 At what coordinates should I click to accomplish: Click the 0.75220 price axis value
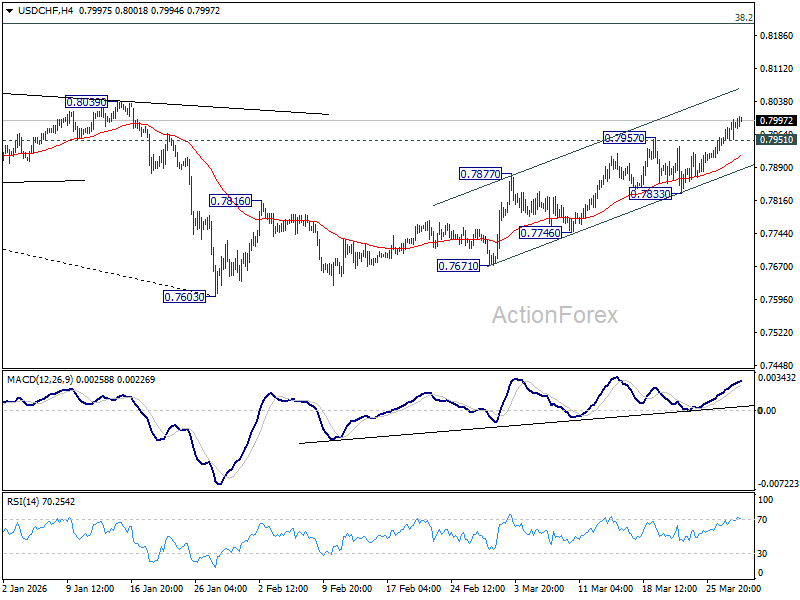(777, 333)
